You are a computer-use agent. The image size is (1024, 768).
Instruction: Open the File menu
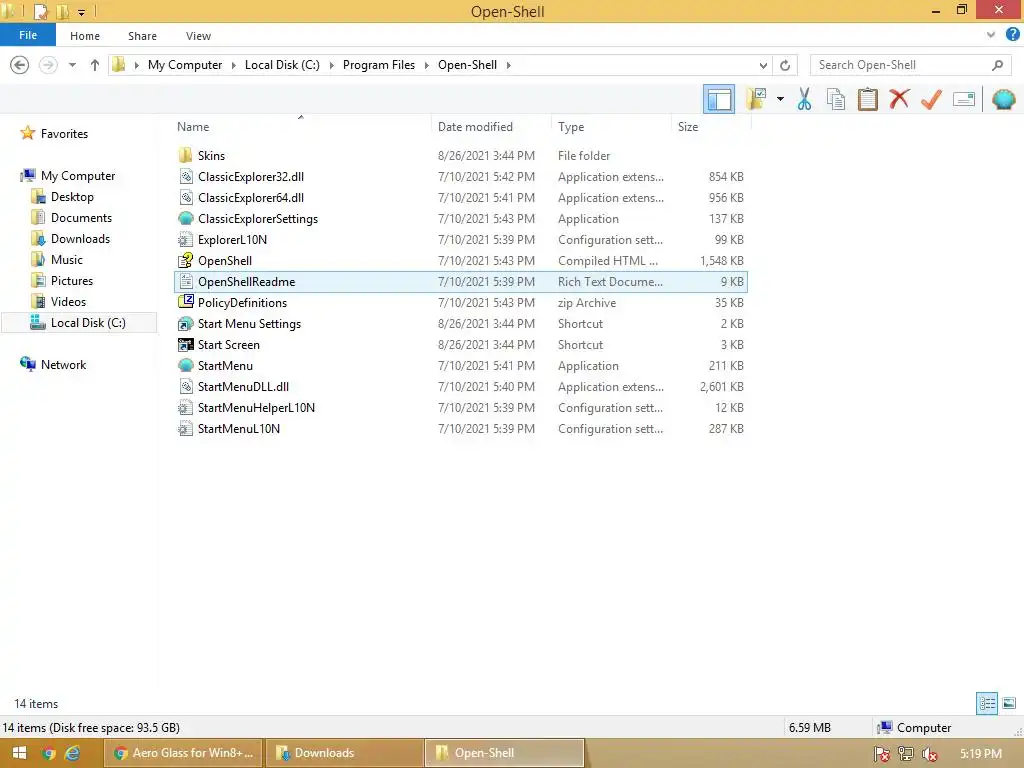coord(28,35)
